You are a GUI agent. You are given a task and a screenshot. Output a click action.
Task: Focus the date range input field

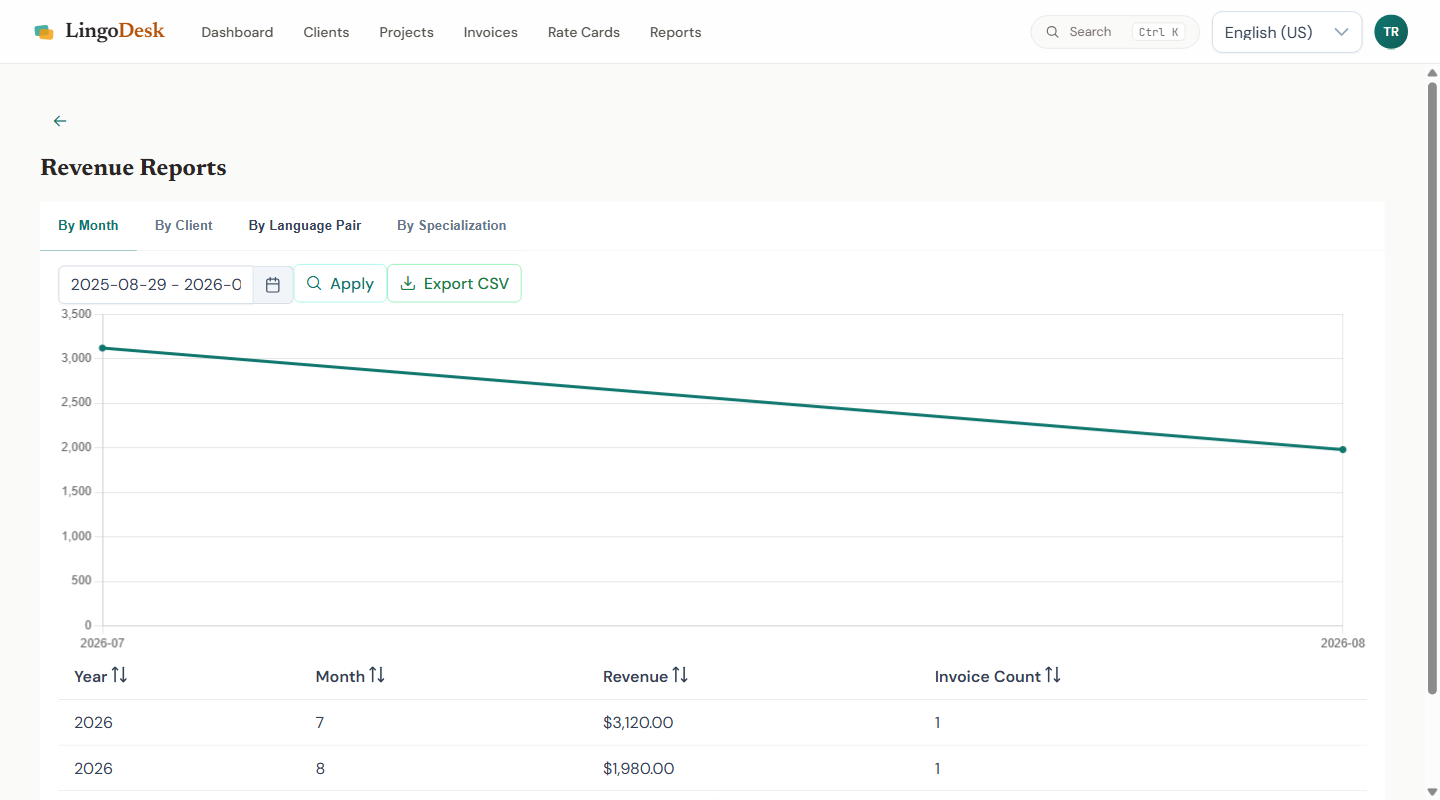click(156, 285)
